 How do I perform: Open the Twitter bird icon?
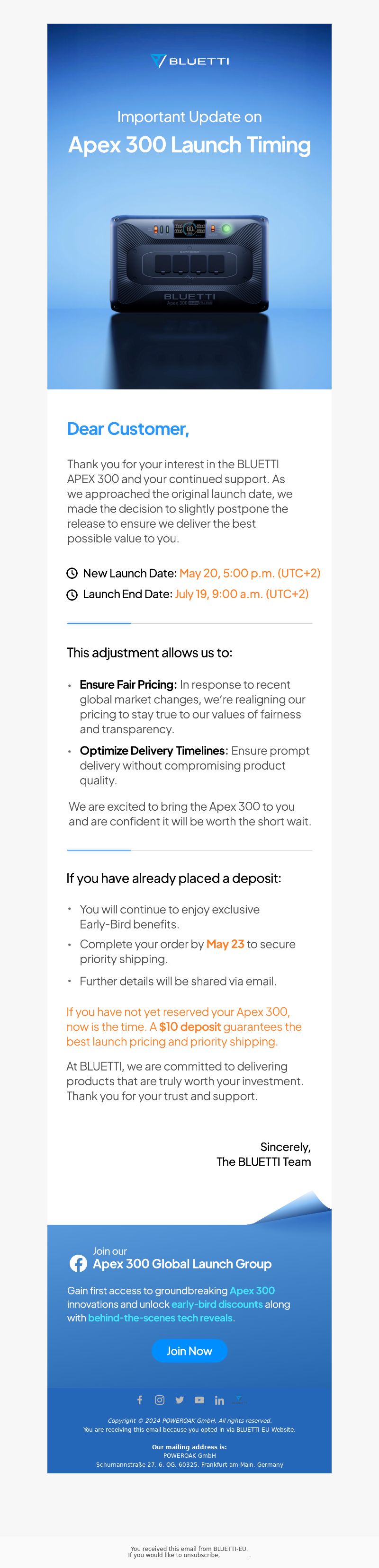coord(179,1400)
